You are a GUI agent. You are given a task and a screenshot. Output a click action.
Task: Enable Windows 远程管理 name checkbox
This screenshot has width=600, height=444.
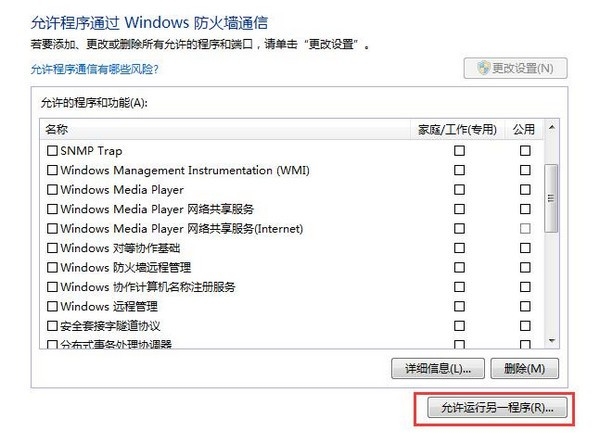pyautogui.click(x=53, y=306)
